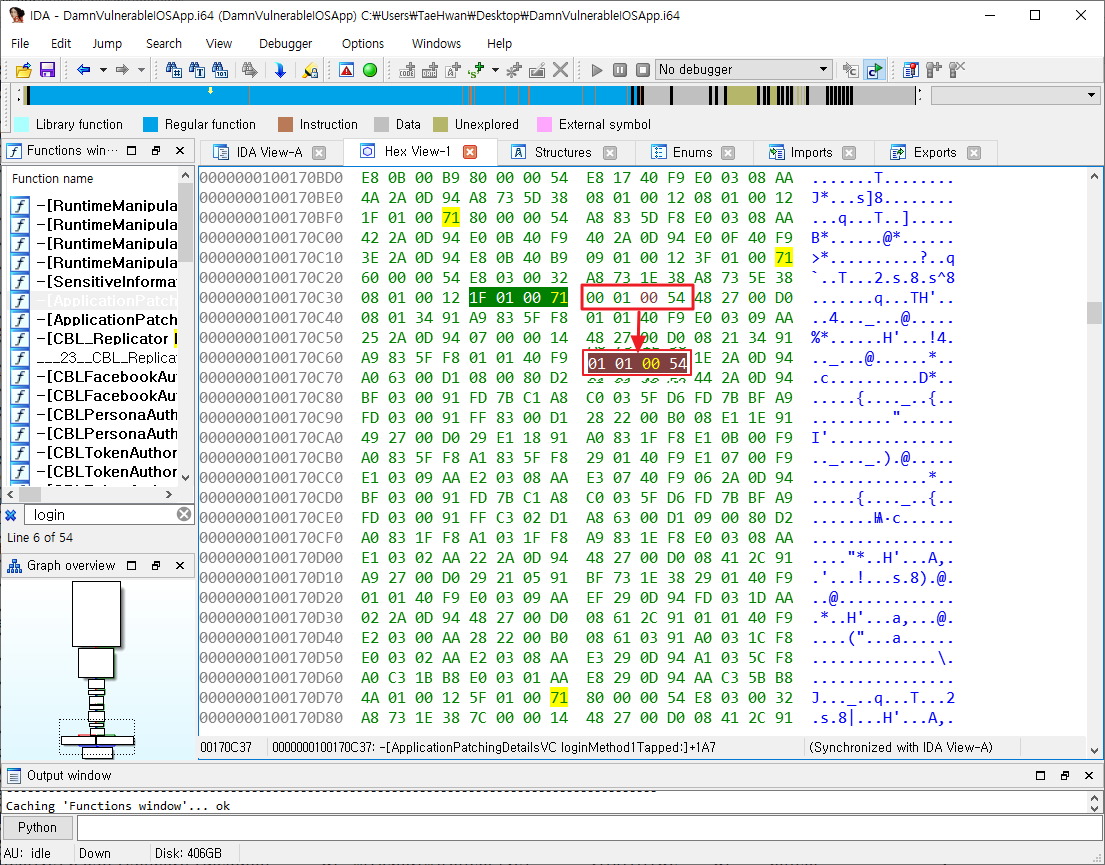Close the Structures tab
1105x865 pixels.
point(610,152)
